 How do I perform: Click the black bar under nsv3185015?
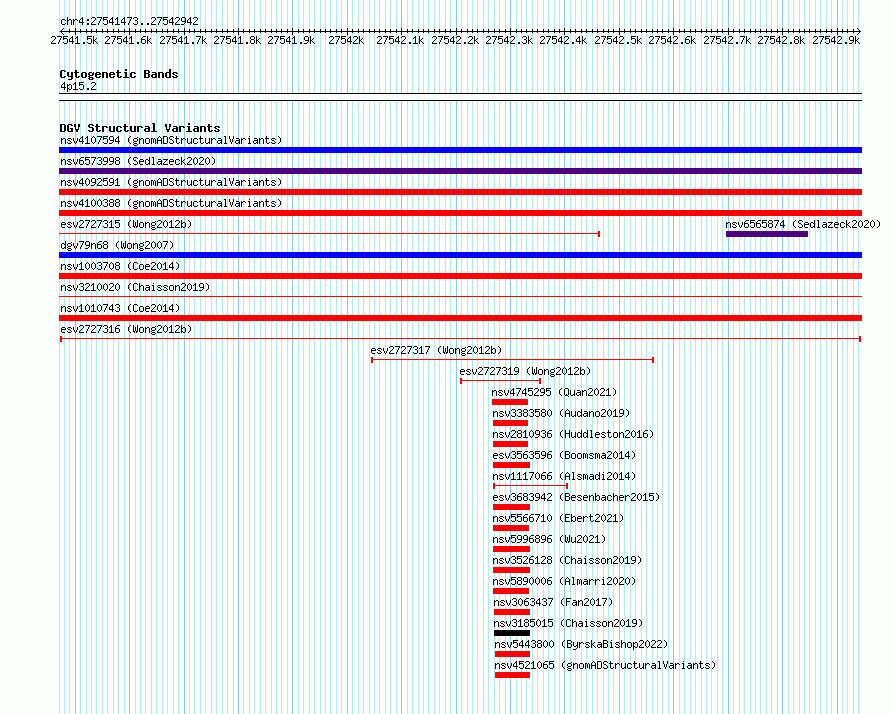(x=512, y=633)
